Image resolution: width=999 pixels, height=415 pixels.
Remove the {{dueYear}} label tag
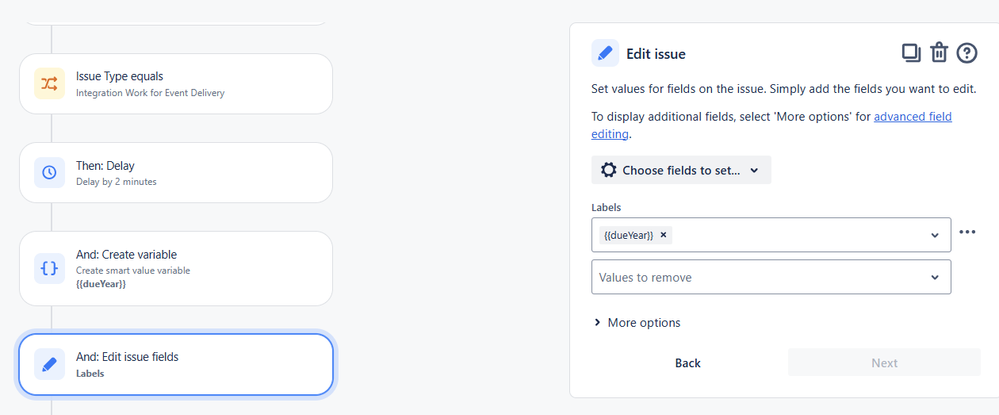point(663,235)
